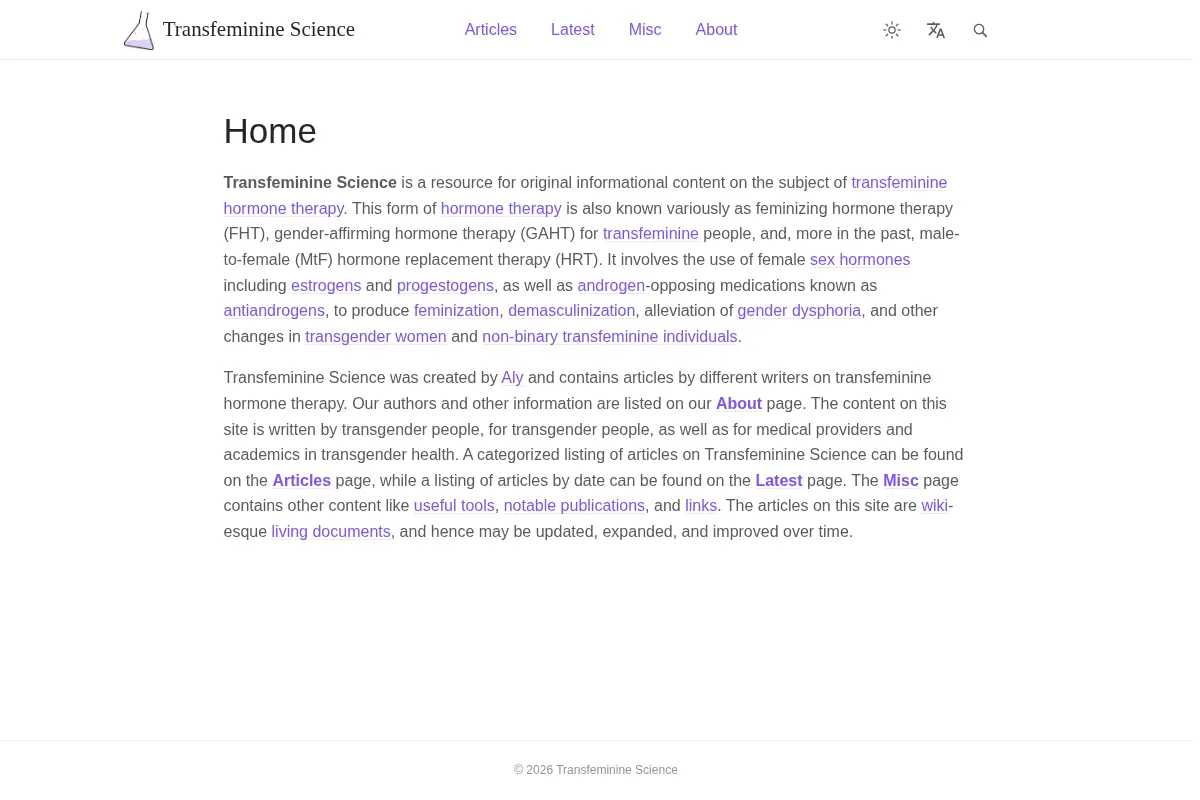Open the standalone 'hormone therapy' link
Screen dimensions: 1200x800
coord(501,209)
